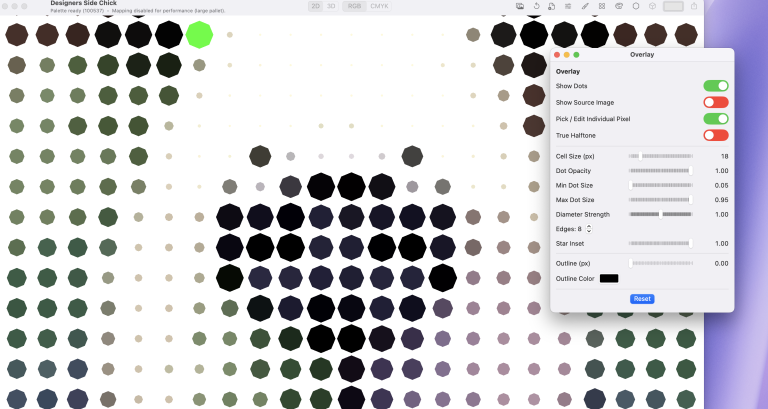
Task: Click the Cell Size value 18
Action: [724, 156]
